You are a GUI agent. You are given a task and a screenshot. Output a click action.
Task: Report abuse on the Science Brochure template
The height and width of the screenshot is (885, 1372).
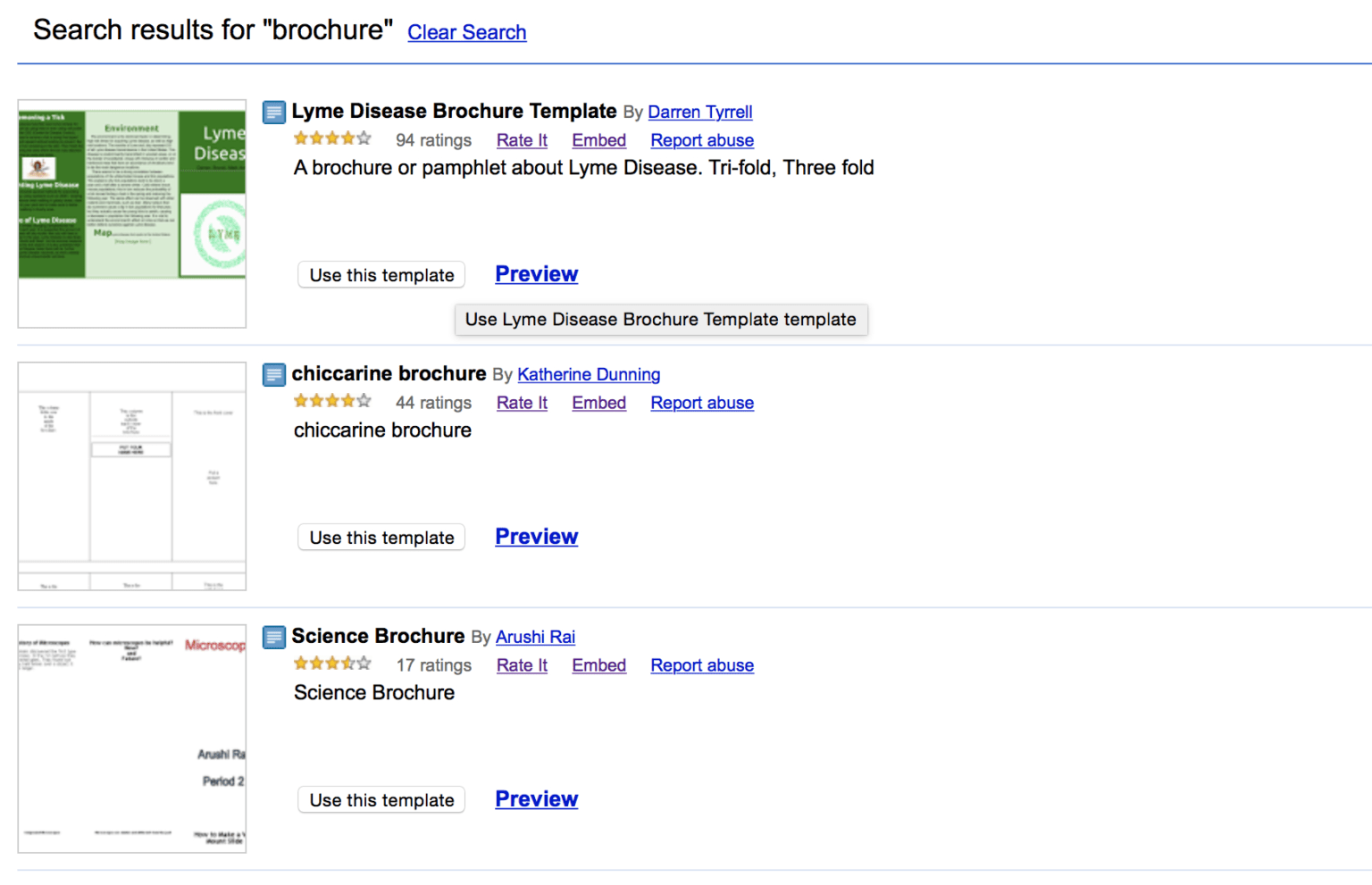click(x=702, y=665)
